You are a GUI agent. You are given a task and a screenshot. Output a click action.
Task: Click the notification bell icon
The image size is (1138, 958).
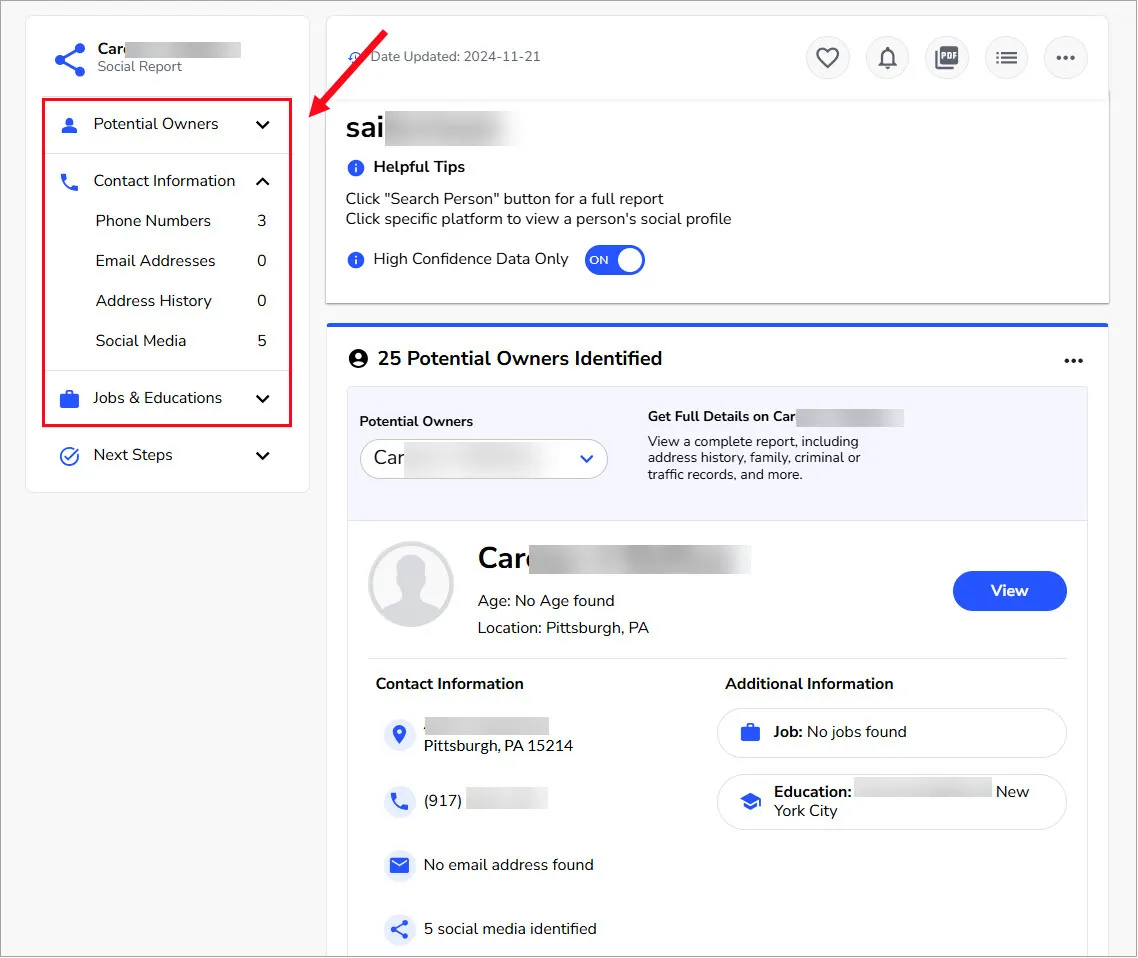(887, 58)
